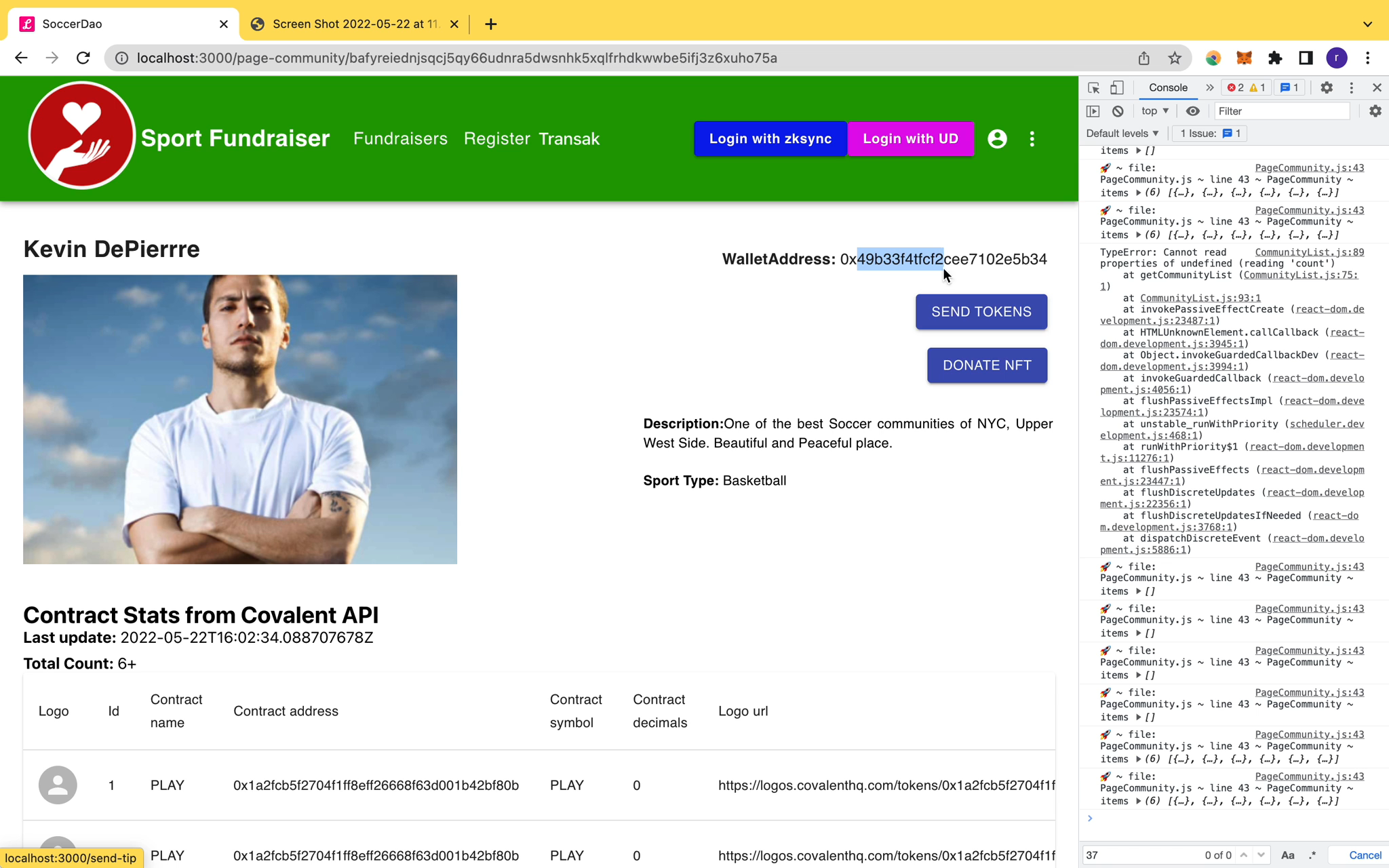1389x868 pixels.
Task: Toggle the DevTools device toolbar
Action: (x=1117, y=88)
